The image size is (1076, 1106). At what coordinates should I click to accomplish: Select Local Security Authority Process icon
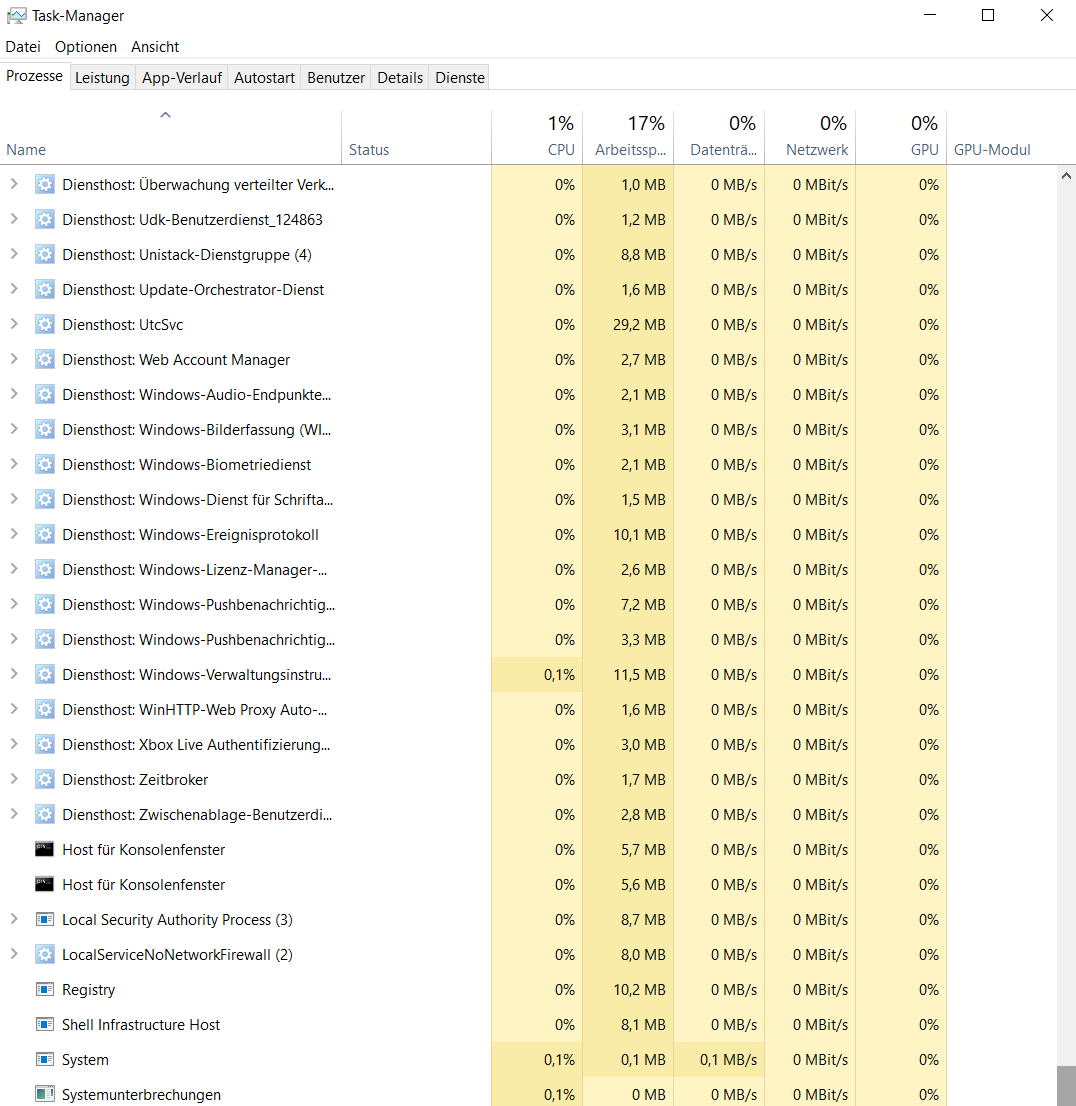pyautogui.click(x=44, y=920)
